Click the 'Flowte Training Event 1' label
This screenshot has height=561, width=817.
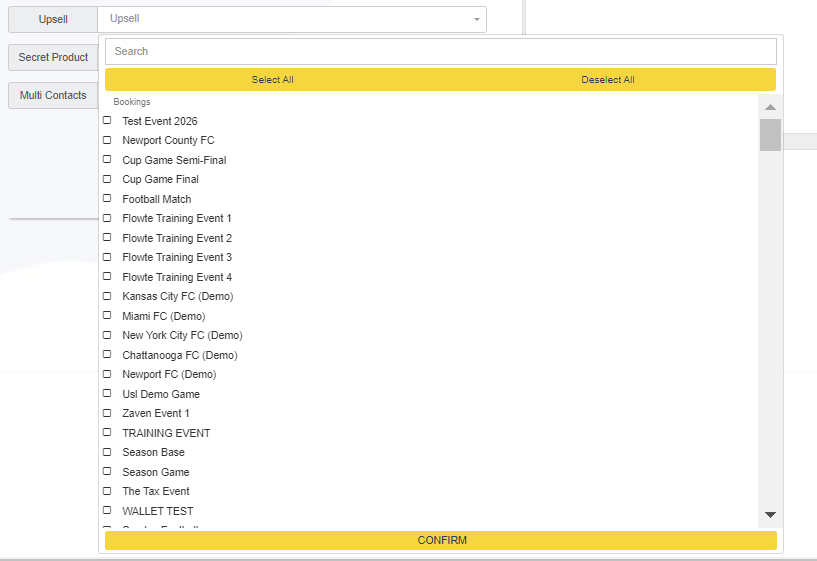[177, 218]
